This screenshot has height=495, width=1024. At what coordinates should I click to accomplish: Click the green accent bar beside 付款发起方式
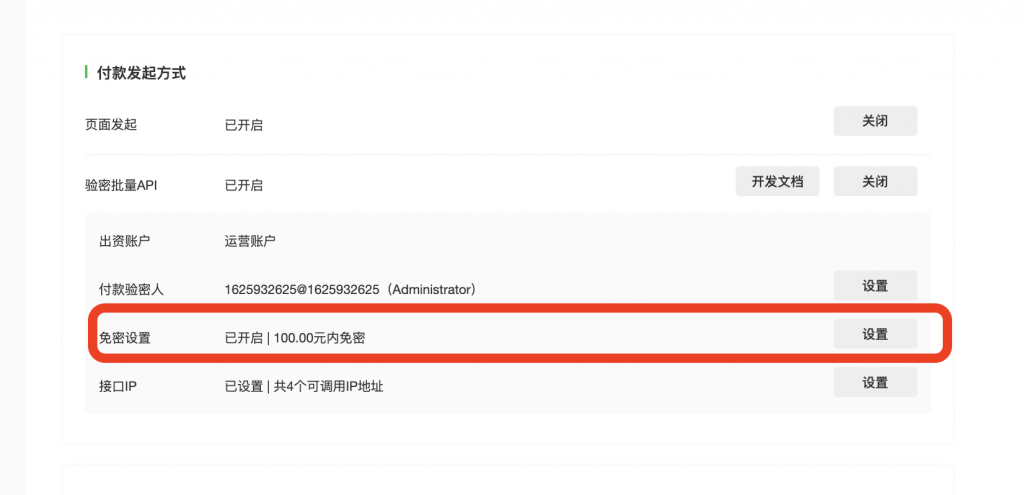[x=86, y=72]
